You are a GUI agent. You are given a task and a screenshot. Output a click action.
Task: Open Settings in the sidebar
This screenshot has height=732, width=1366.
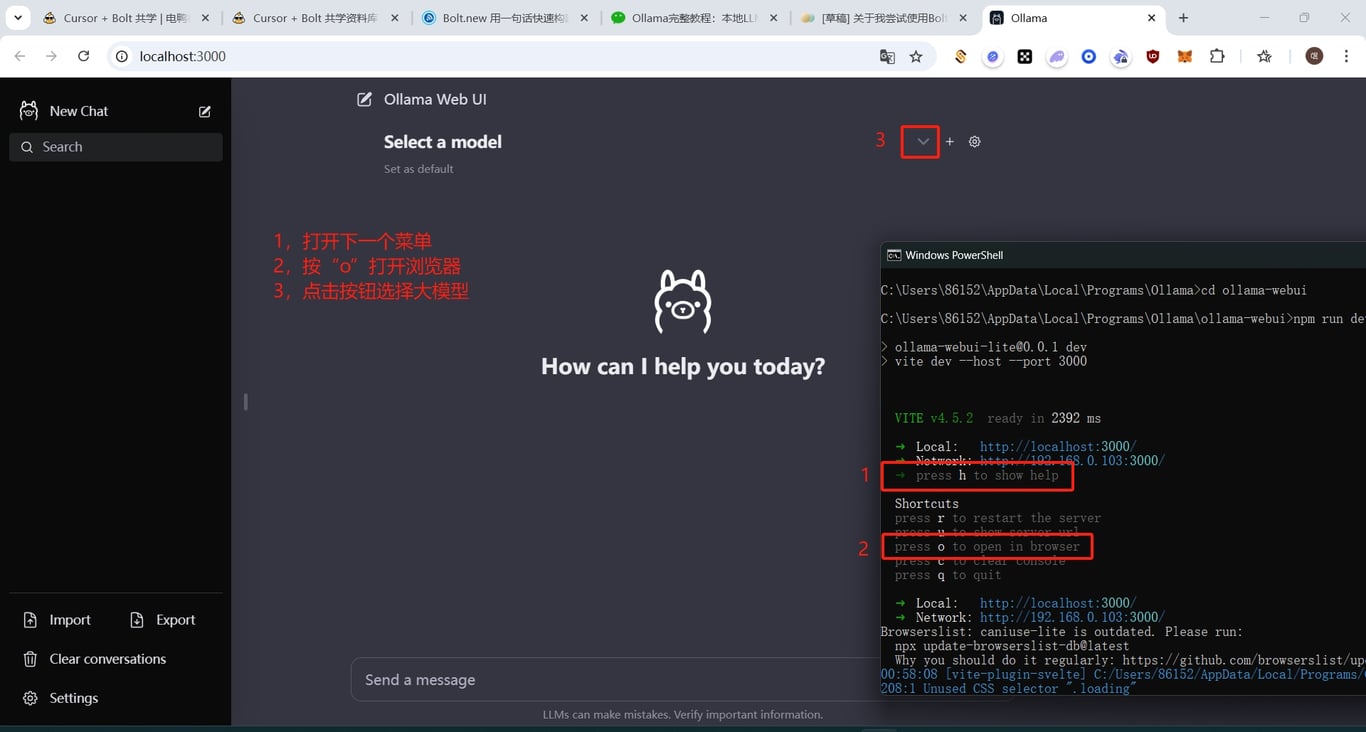pos(61,698)
